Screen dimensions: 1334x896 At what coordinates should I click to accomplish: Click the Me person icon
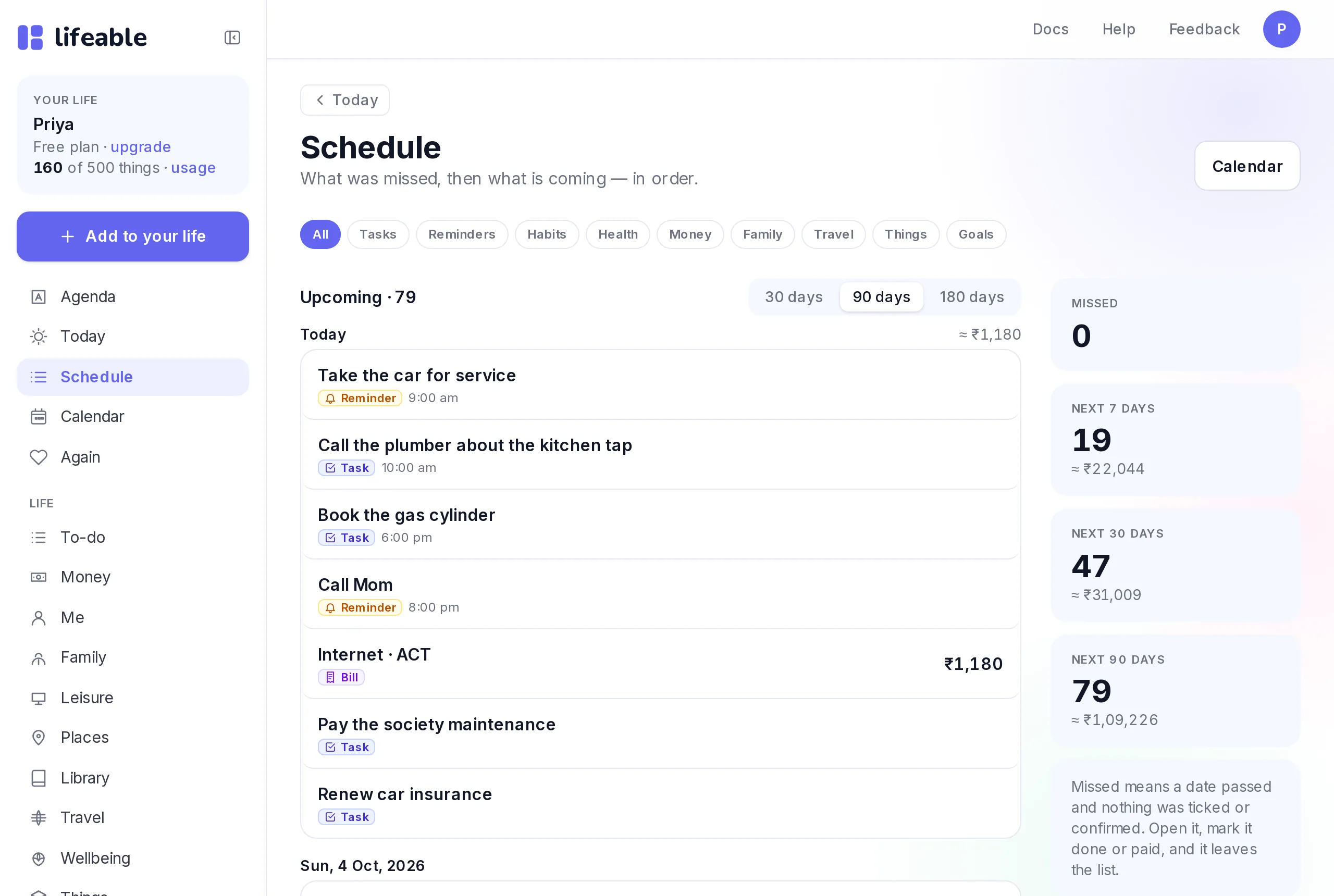point(38,618)
